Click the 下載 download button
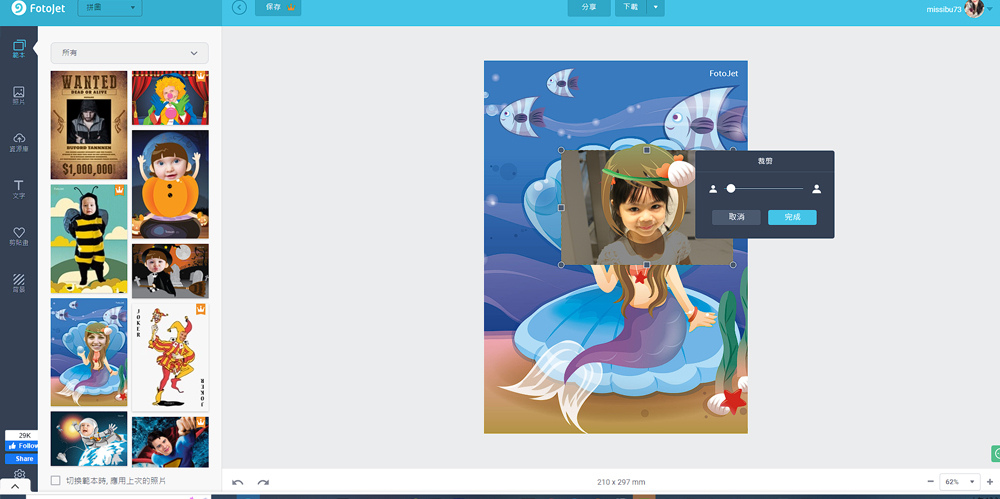This screenshot has height=499, width=1000. point(631,8)
